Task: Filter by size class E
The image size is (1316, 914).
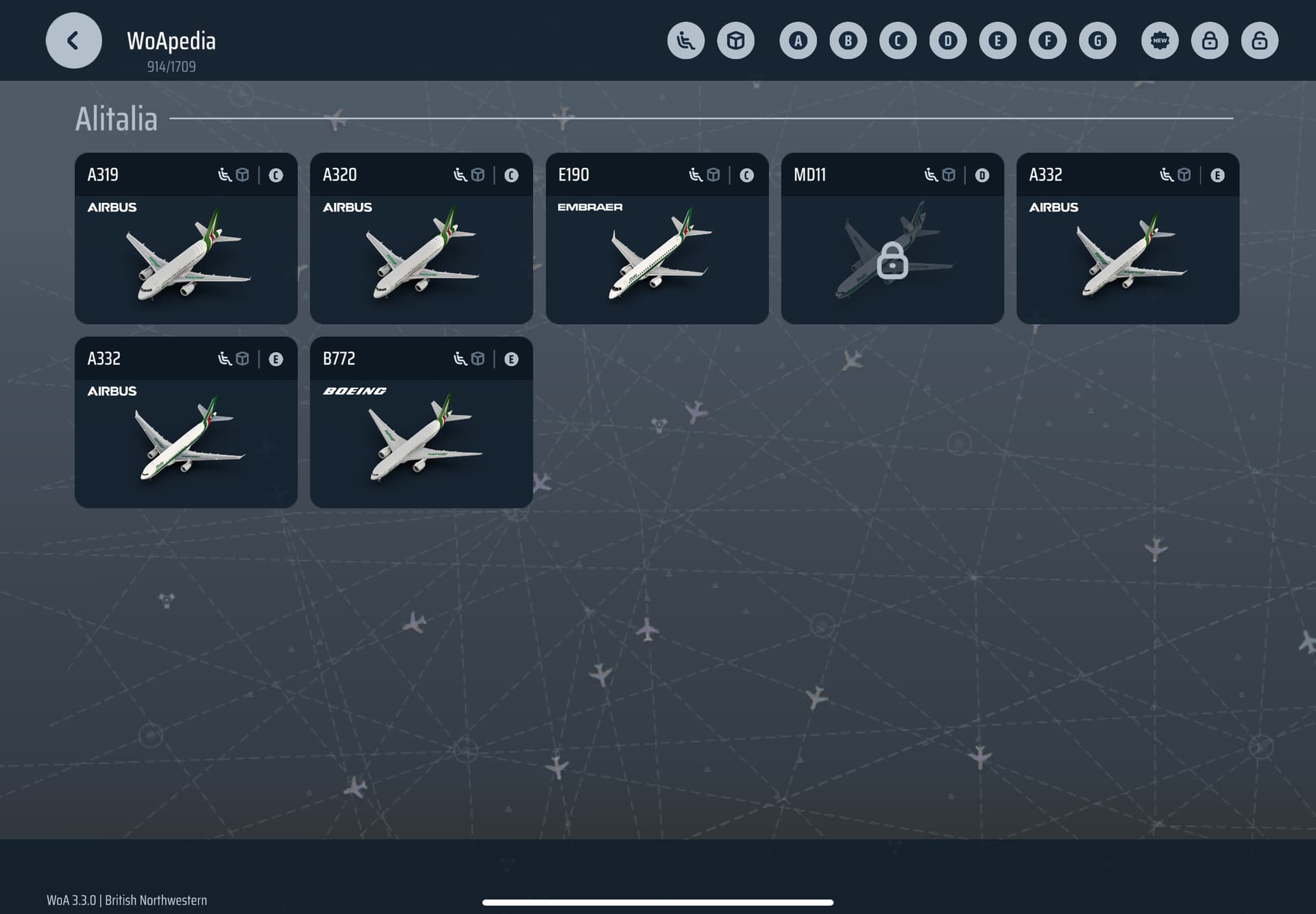Action: click(997, 40)
